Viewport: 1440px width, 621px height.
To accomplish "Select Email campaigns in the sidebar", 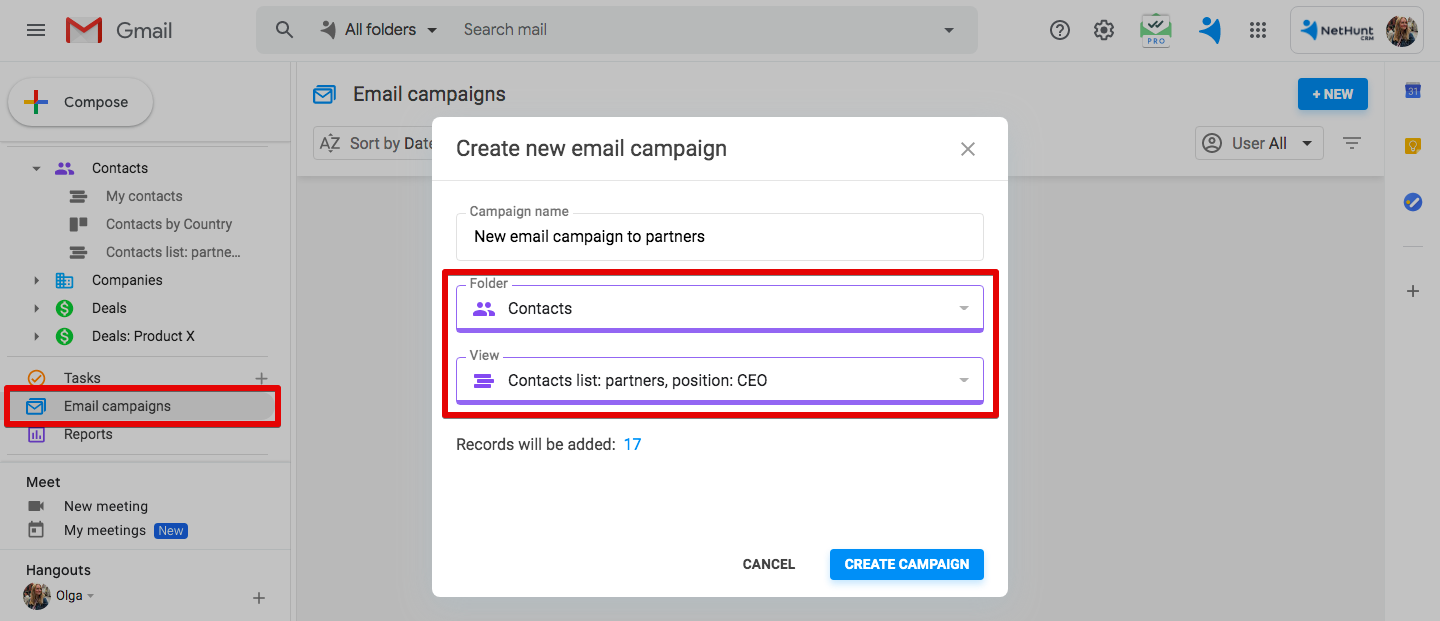I will coord(117,406).
